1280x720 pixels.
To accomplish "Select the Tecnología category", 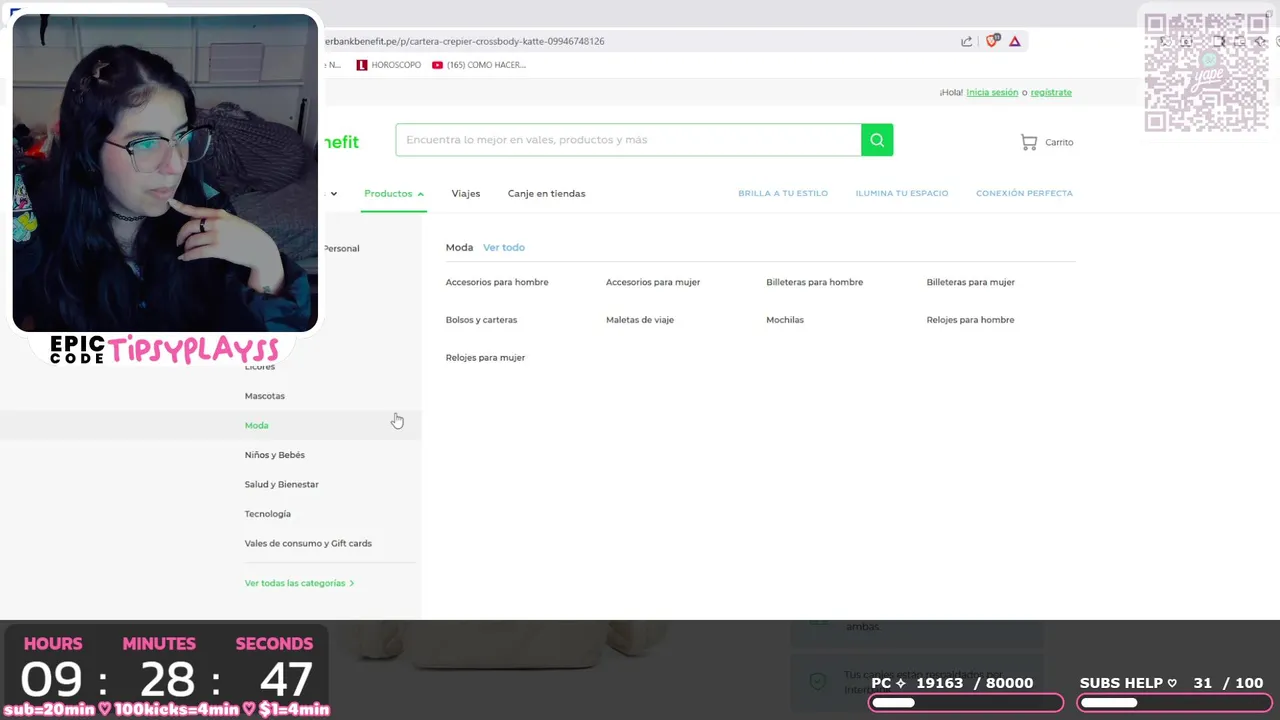I will point(268,514).
